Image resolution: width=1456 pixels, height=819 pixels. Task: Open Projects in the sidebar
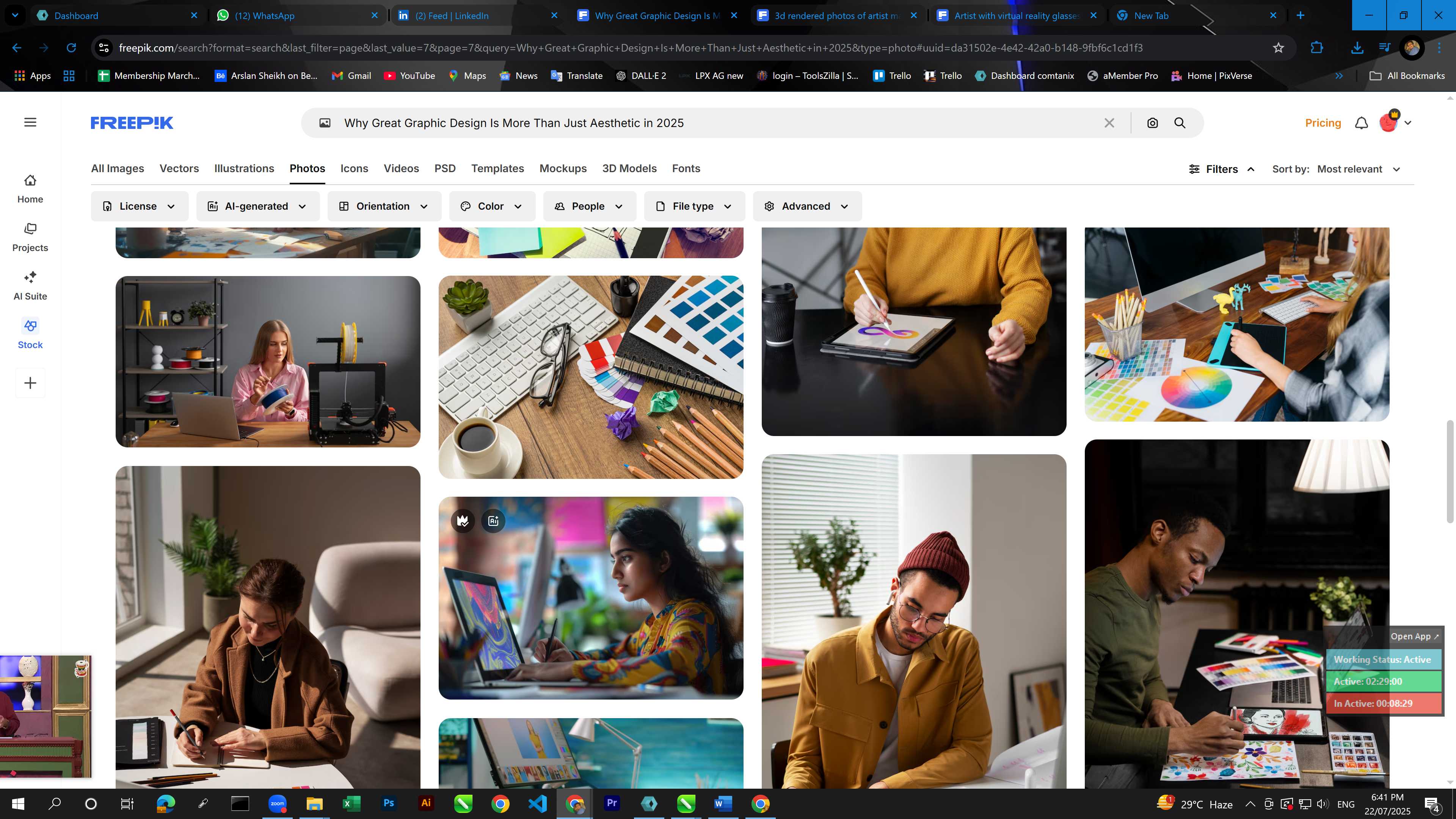tap(30, 237)
